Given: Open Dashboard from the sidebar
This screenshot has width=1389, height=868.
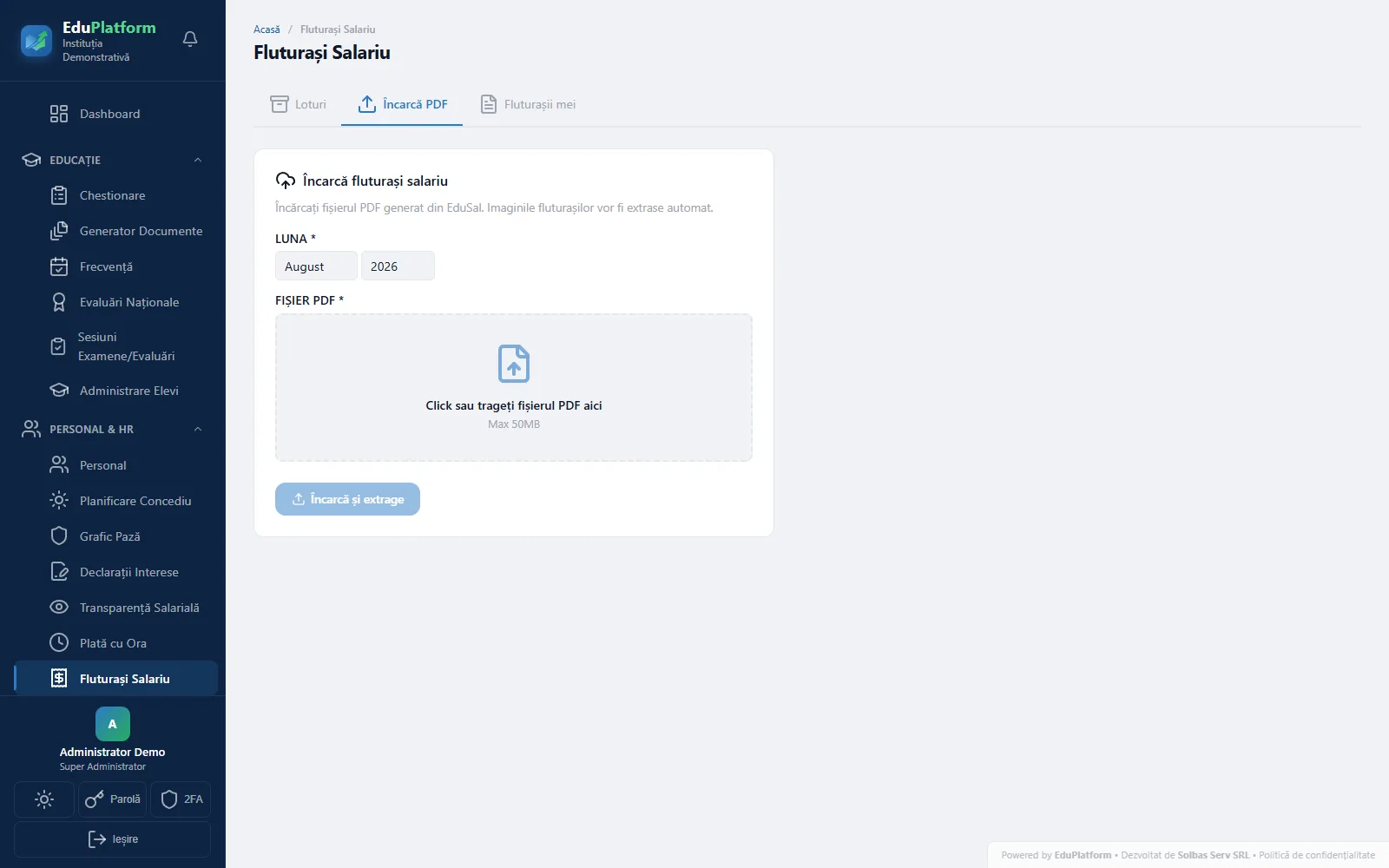Looking at the screenshot, I should [x=115, y=114].
